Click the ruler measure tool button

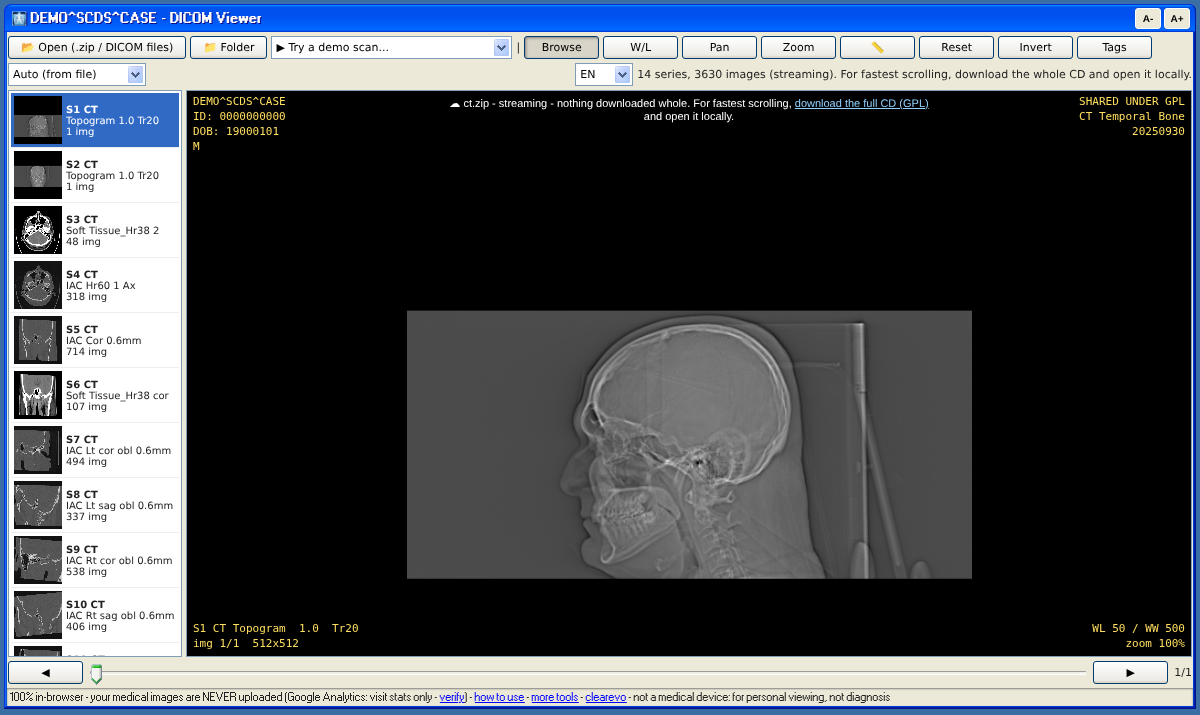pyautogui.click(x=877, y=47)
